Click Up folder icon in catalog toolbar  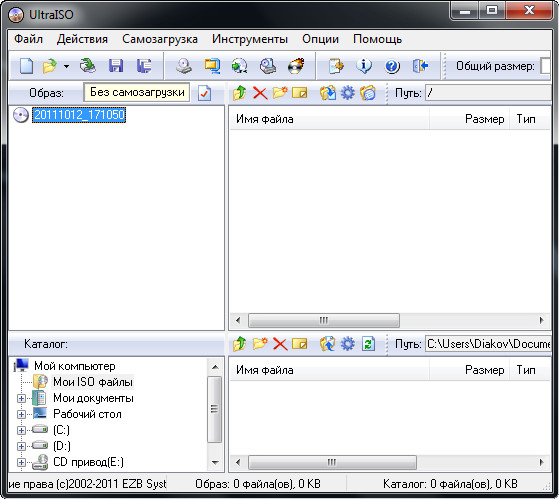pos(240,344)
